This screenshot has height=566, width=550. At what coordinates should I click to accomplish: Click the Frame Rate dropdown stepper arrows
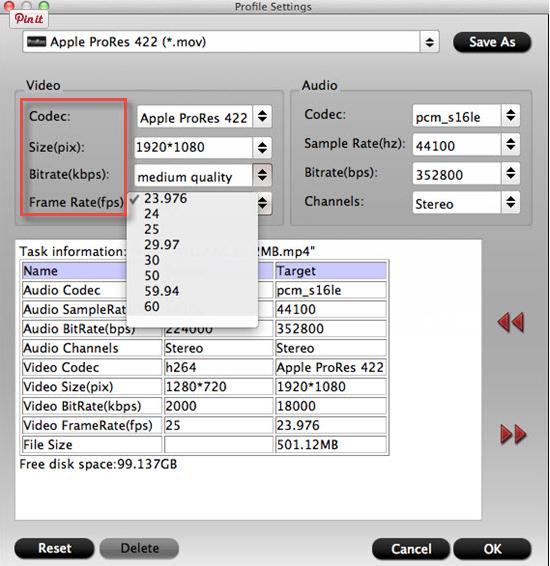tap(263, 203)
